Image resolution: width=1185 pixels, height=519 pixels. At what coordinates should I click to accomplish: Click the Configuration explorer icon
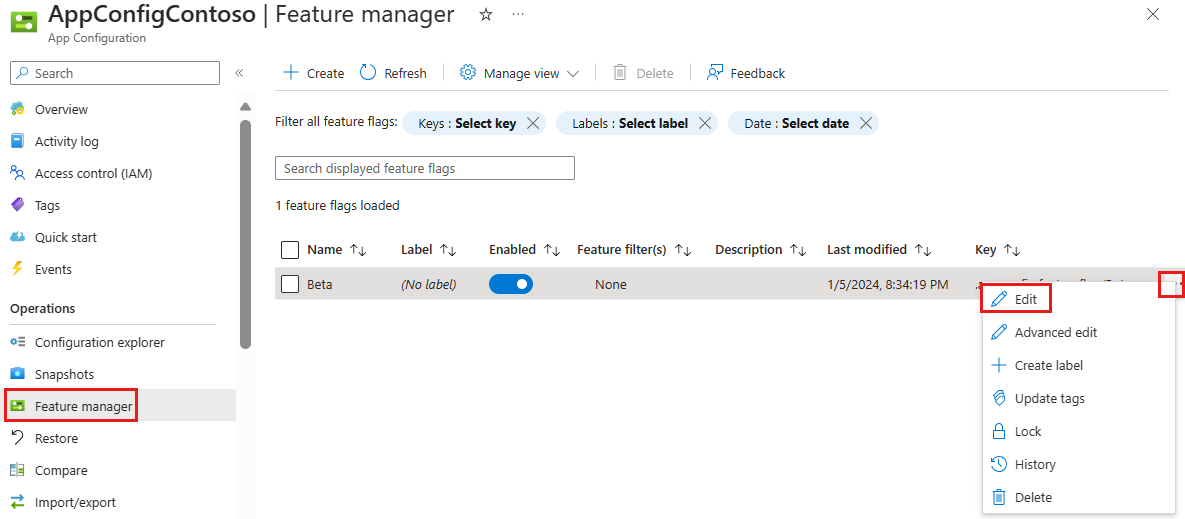click(x=17, y=342)
